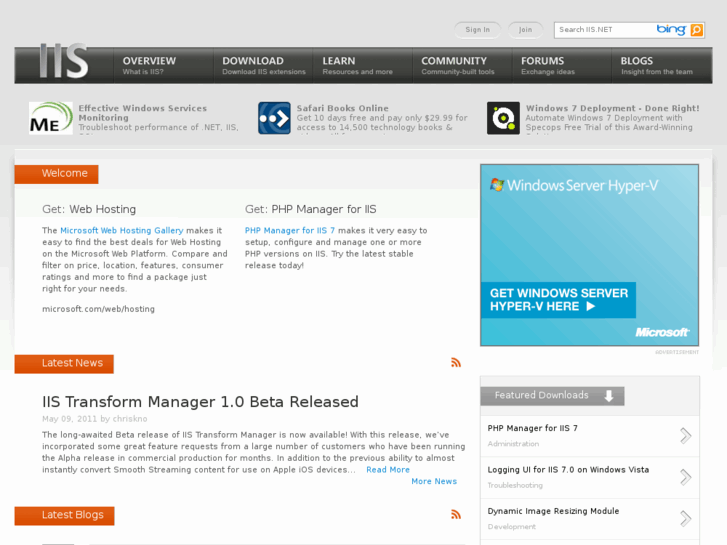Click the ME Windows Services Monitoring ad logo
The width and height of the screenshot is (727, 545).
click(51, 118)
